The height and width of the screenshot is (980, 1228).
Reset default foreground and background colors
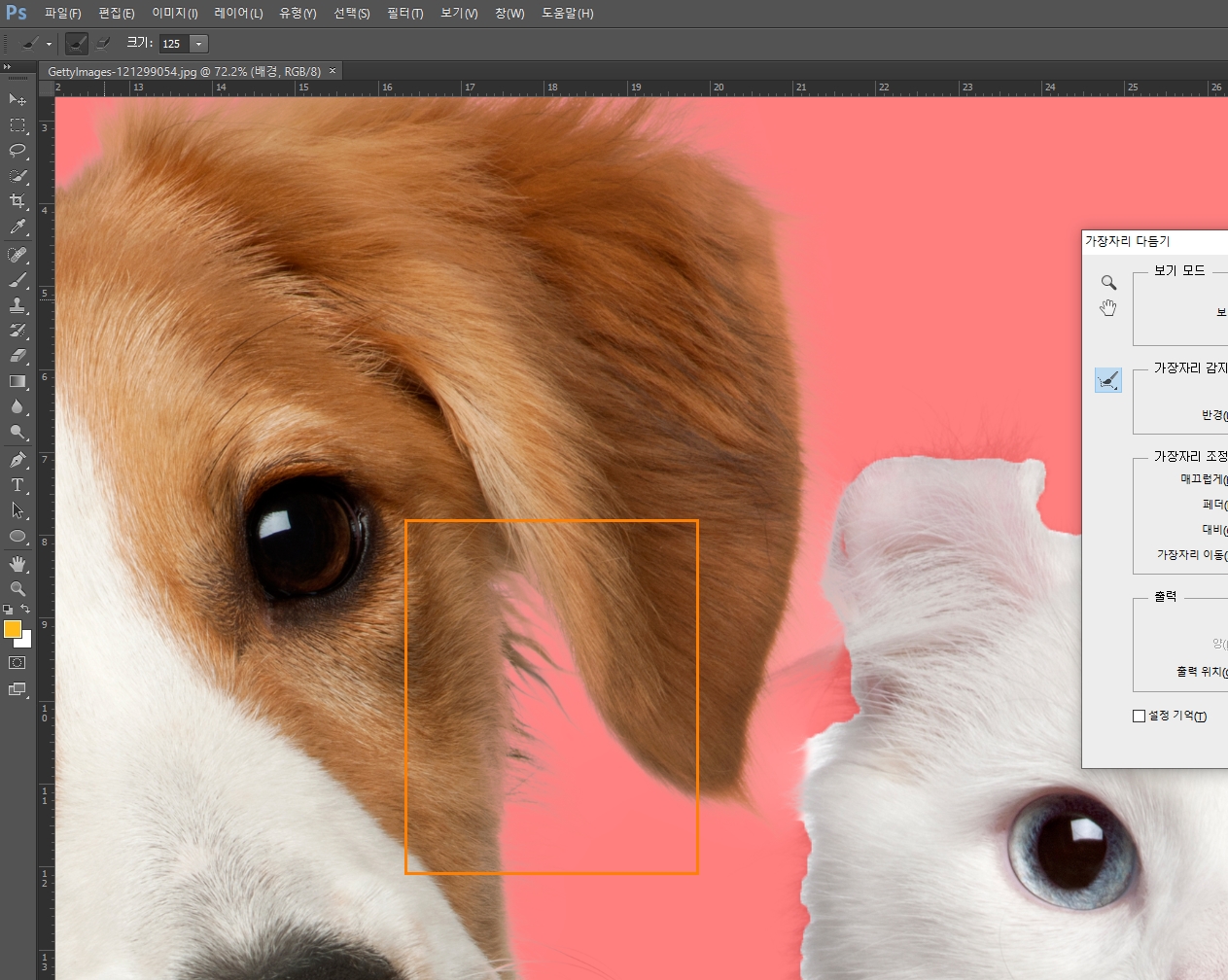point(8,610)
